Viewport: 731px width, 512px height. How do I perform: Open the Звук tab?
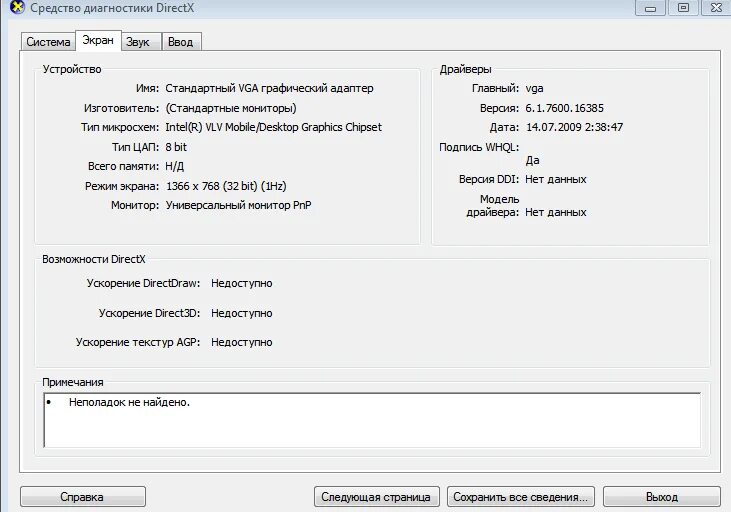click(x=141, y=42)
